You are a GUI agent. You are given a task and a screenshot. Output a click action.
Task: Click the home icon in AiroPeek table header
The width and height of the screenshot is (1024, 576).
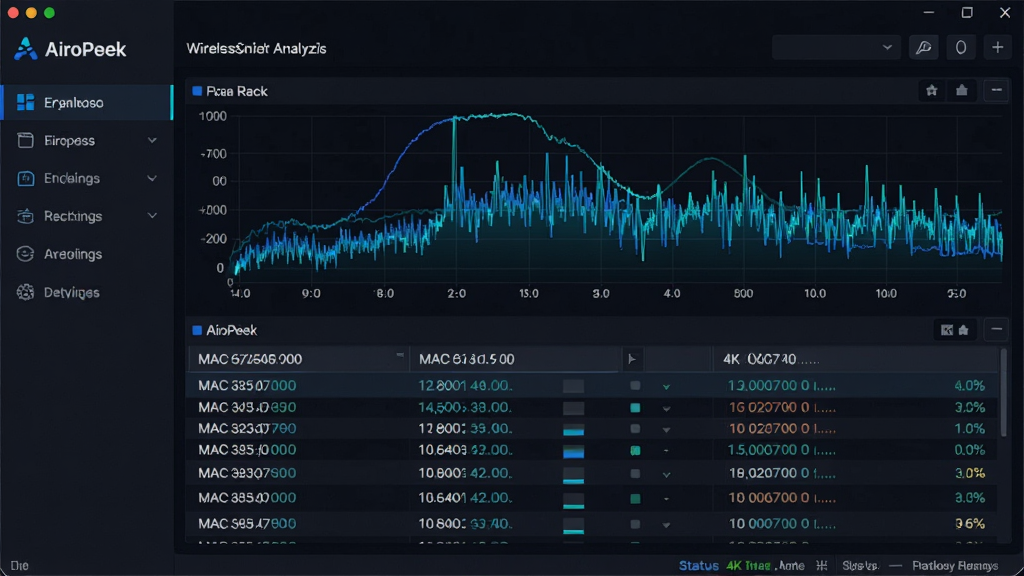(x=963, y=330)
